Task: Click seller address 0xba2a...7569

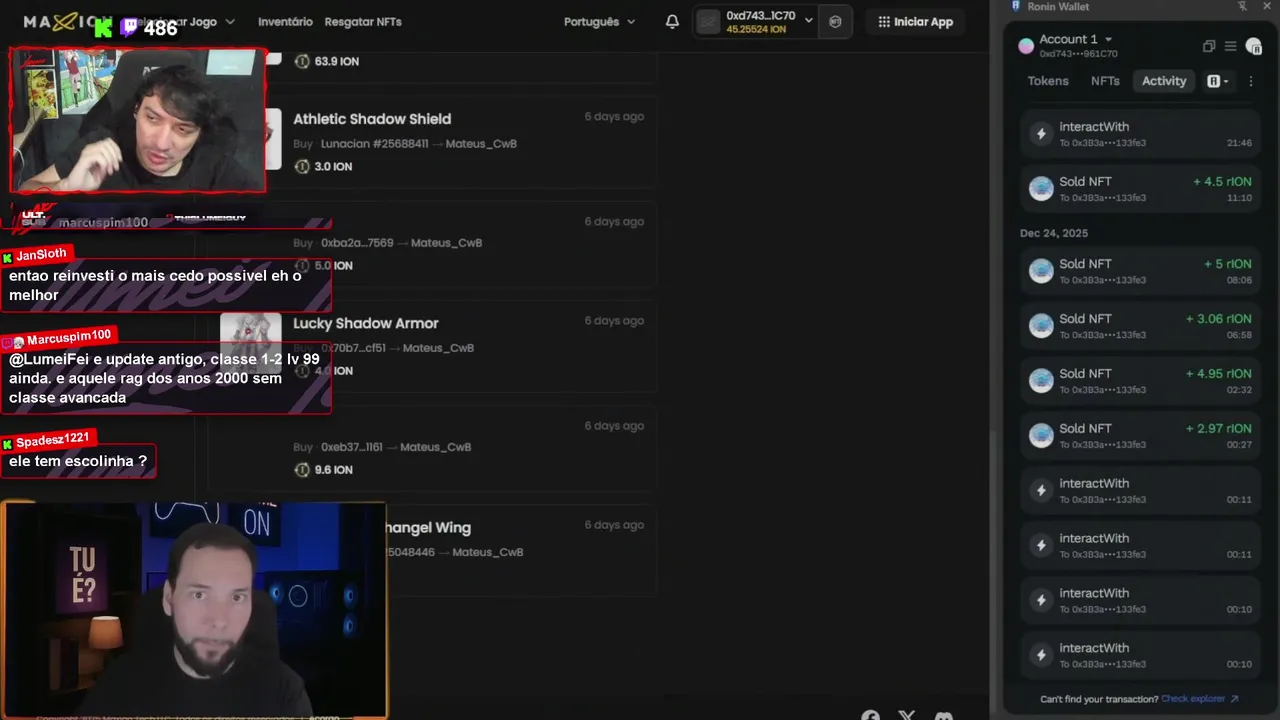Action: click(357, 243)
